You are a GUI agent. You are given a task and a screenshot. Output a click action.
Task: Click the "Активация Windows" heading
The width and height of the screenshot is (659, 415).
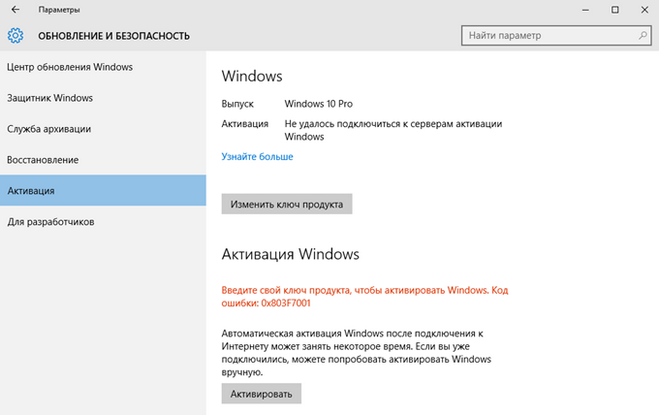pos(290,254)
